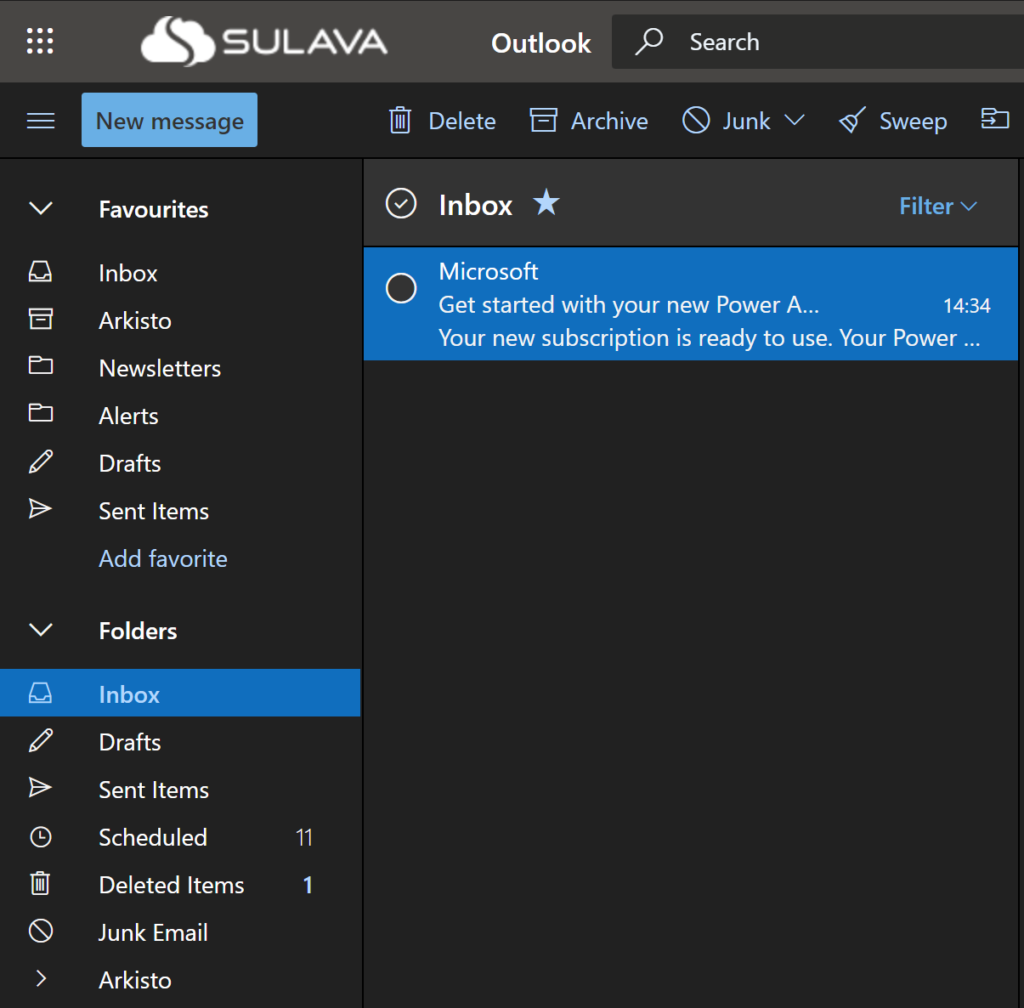Click the search magnifier icon
The image size is (1024, 1008).
click(x=649, y=42)
